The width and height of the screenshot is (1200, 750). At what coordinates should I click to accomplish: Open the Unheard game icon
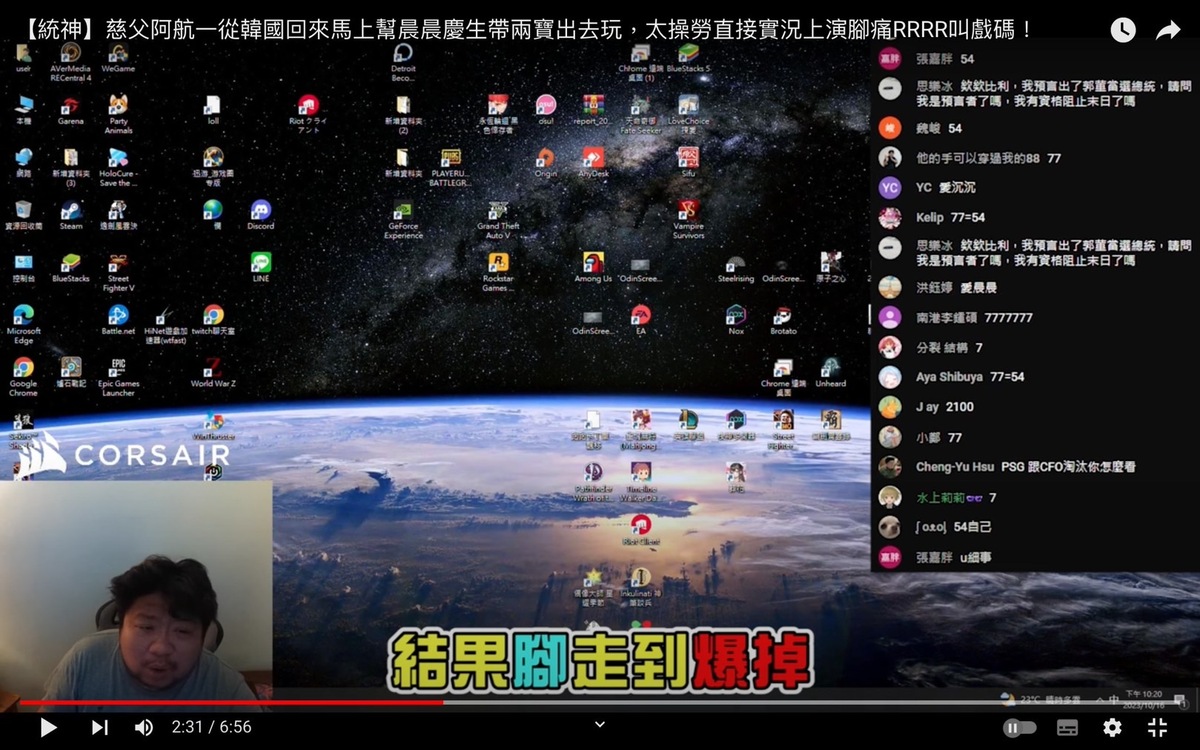coord(830,372)
